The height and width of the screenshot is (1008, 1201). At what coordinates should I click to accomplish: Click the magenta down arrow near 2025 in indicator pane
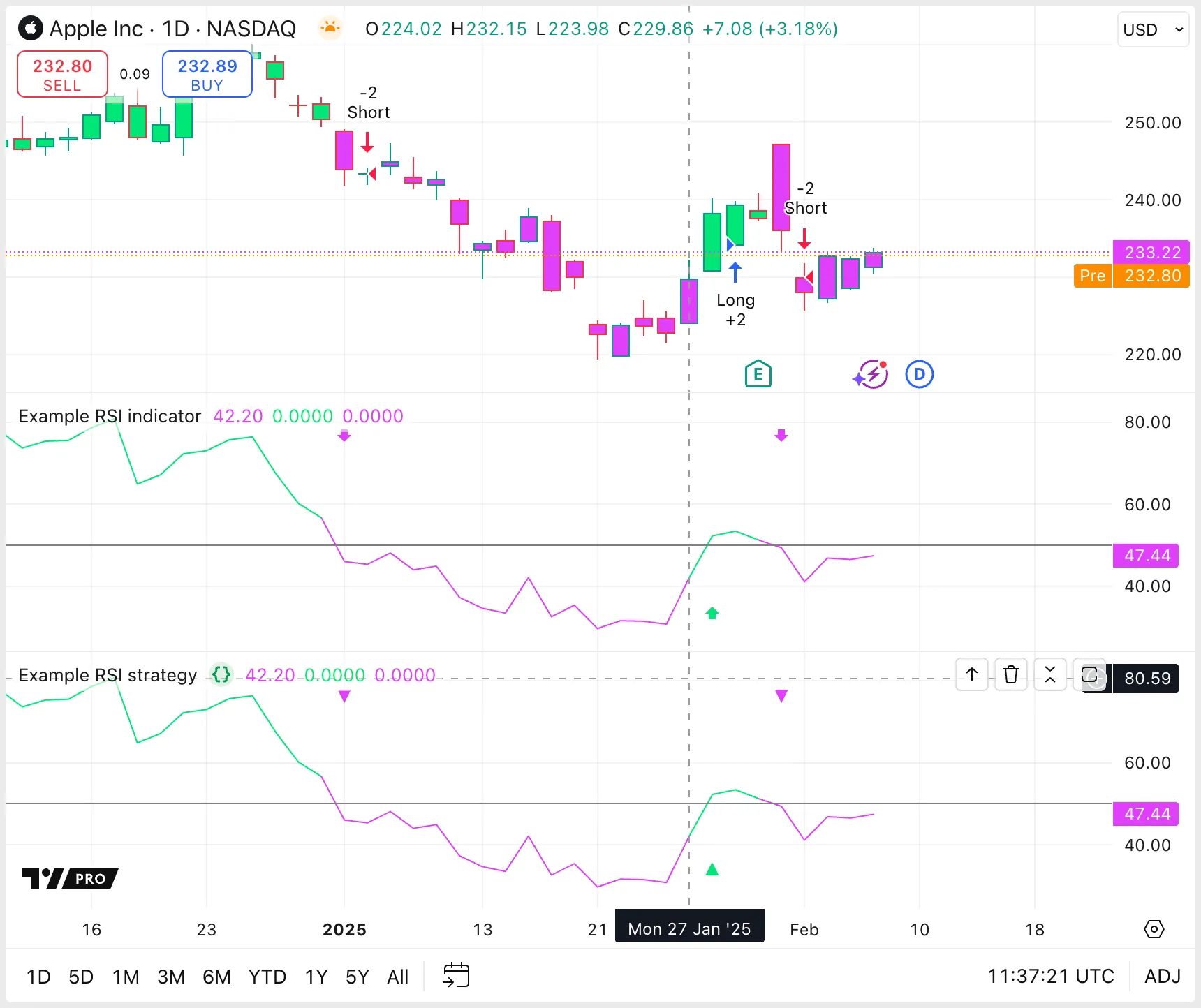[x=344, y=436]
